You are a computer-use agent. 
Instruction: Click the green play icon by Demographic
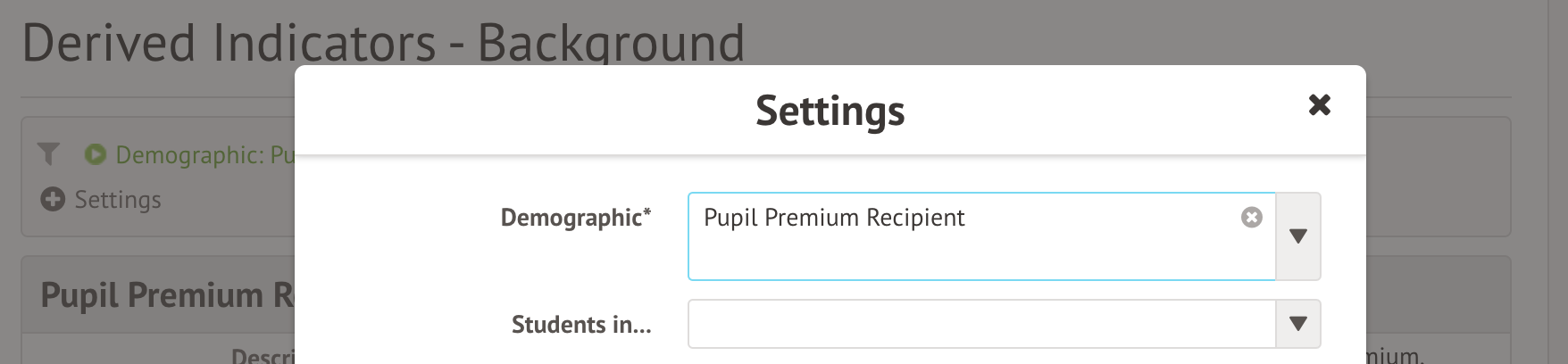coord(95,154)
